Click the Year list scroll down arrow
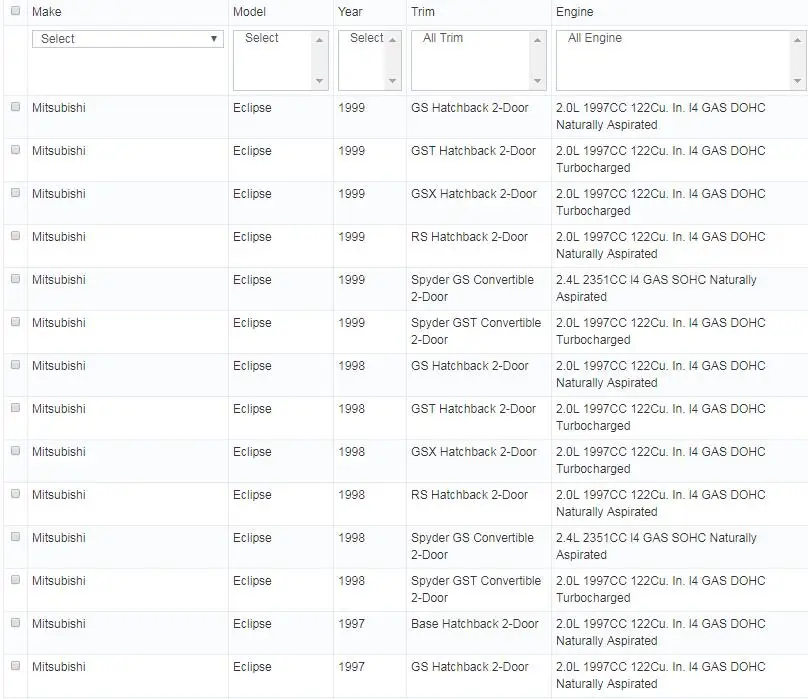The width and height of the screenshot is (808, 699). pos(393,81)
